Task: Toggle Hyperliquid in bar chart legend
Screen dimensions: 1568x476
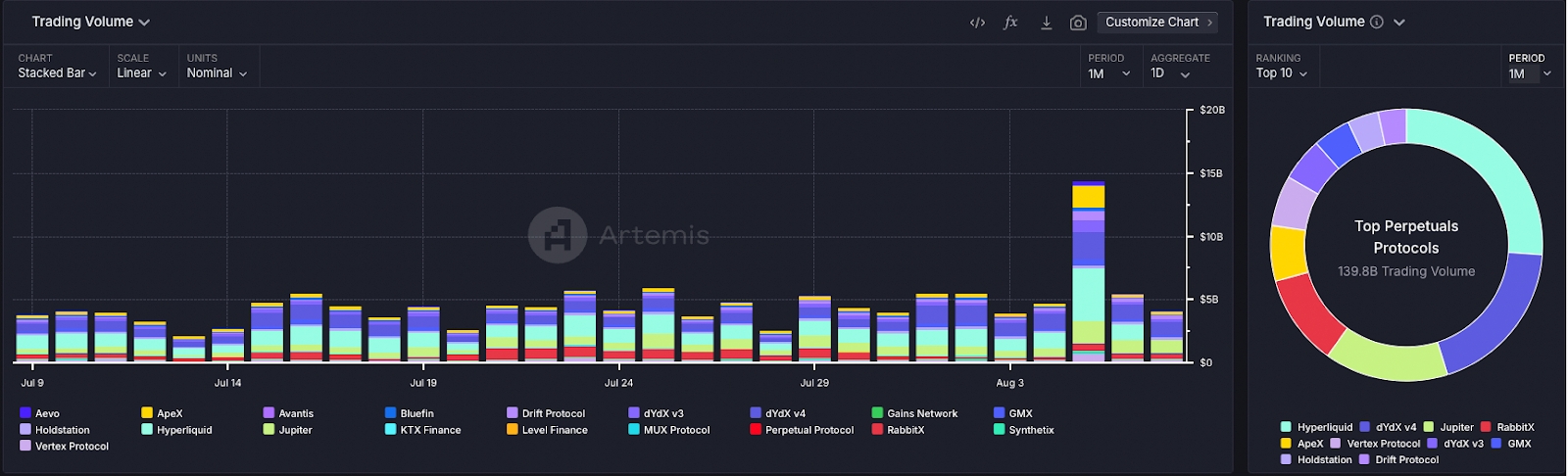Action: pyautogui.click(x=176, y=430)
